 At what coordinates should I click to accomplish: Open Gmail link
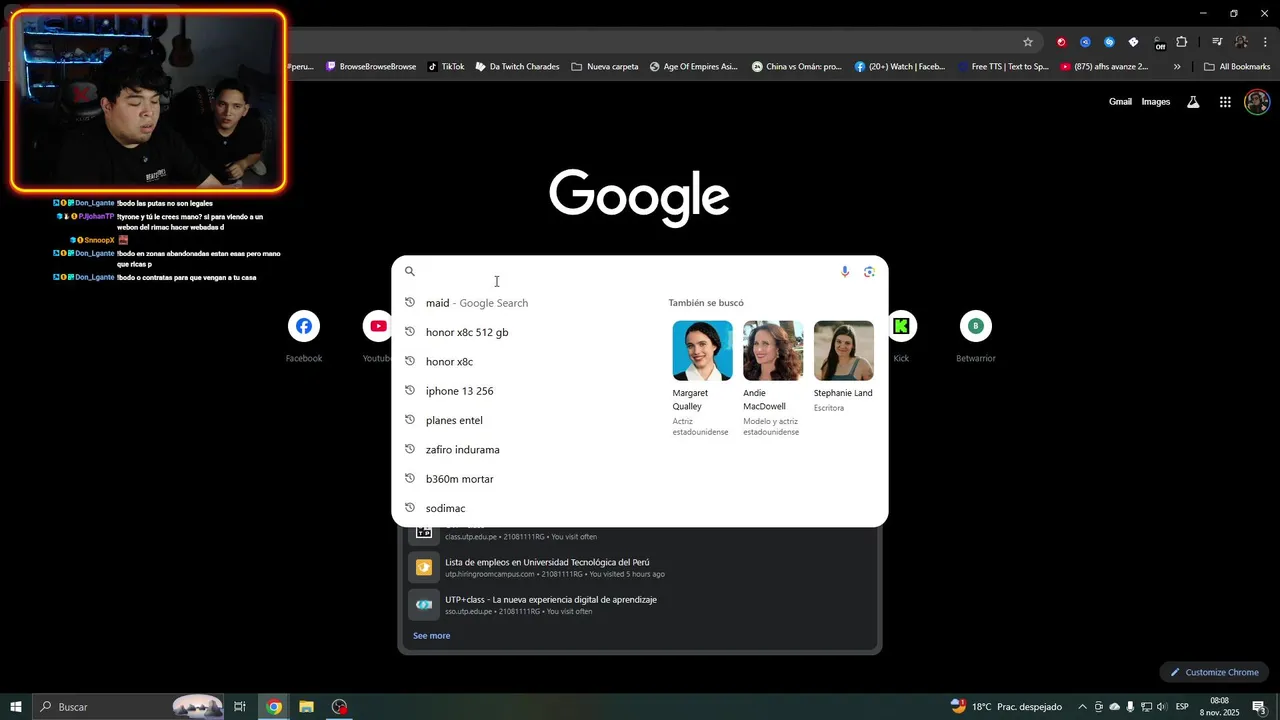click(1120, 102)
